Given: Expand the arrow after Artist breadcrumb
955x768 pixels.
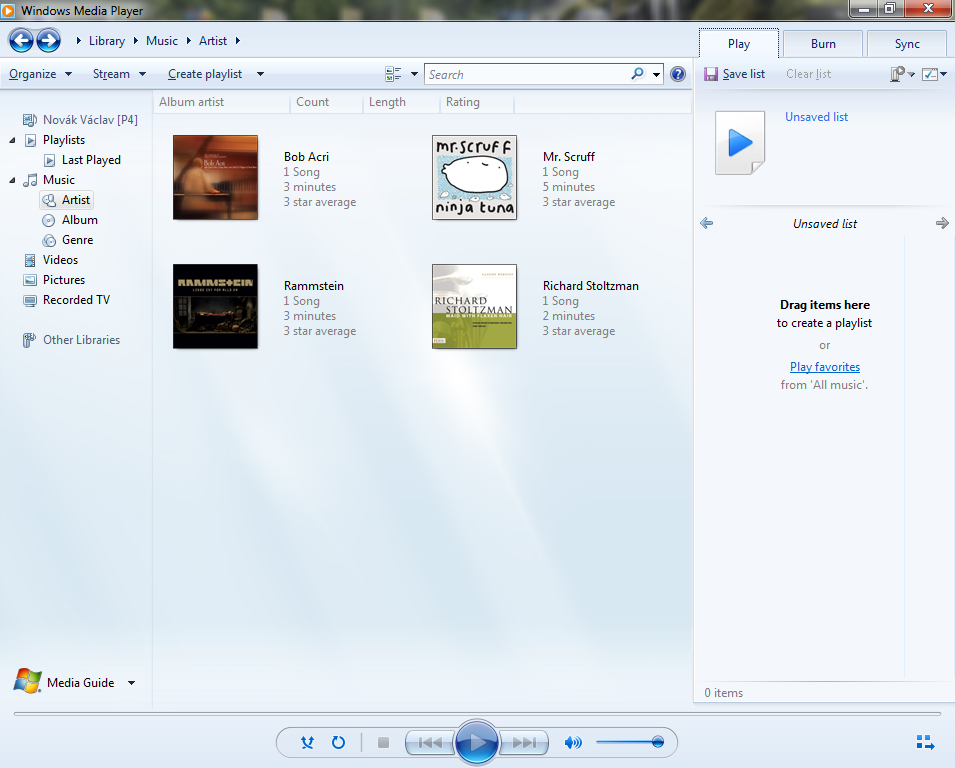Looking at the screenshot, I should tap(238, 41).
